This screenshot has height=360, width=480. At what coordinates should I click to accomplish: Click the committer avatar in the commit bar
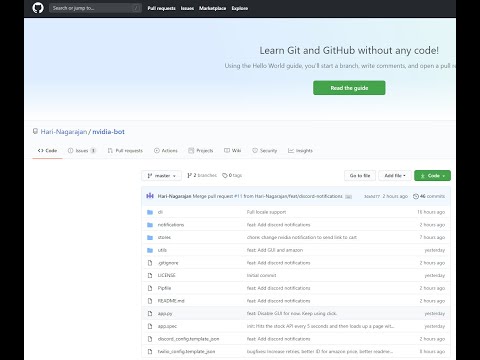coord(150,196)
